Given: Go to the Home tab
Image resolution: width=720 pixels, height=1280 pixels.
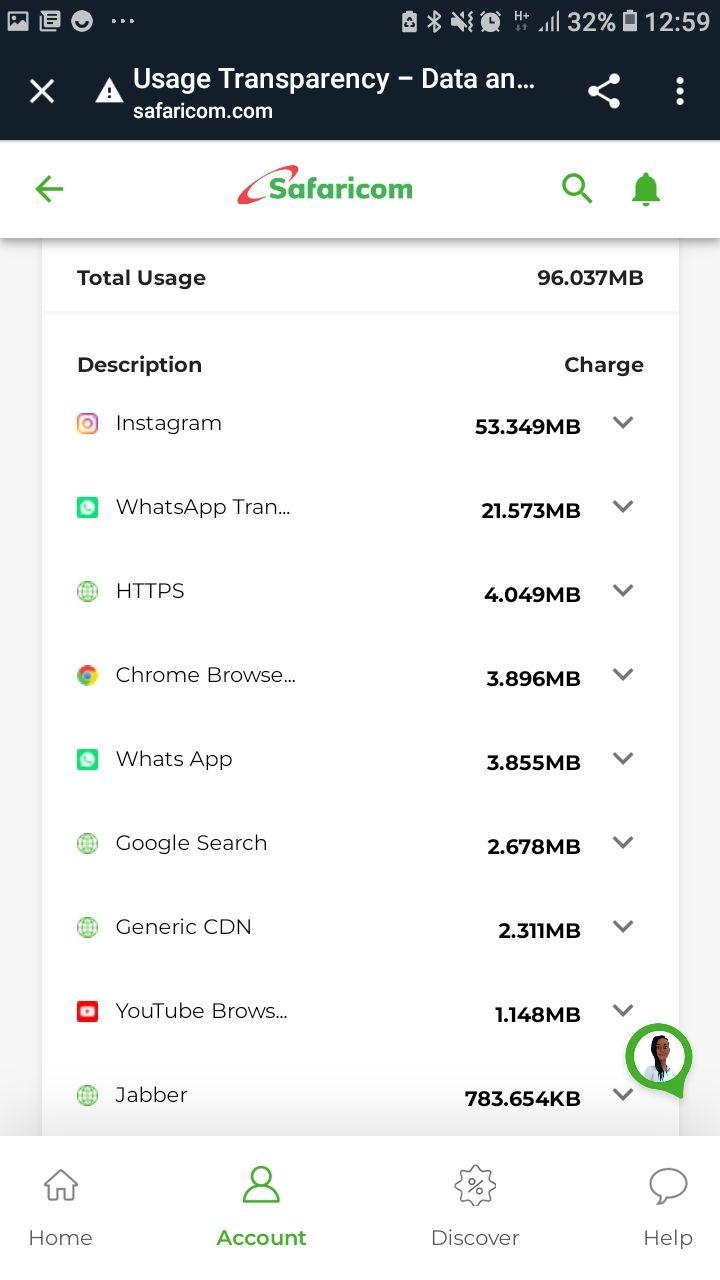Looking at the screenshot, I should (x=61, y=1207).
